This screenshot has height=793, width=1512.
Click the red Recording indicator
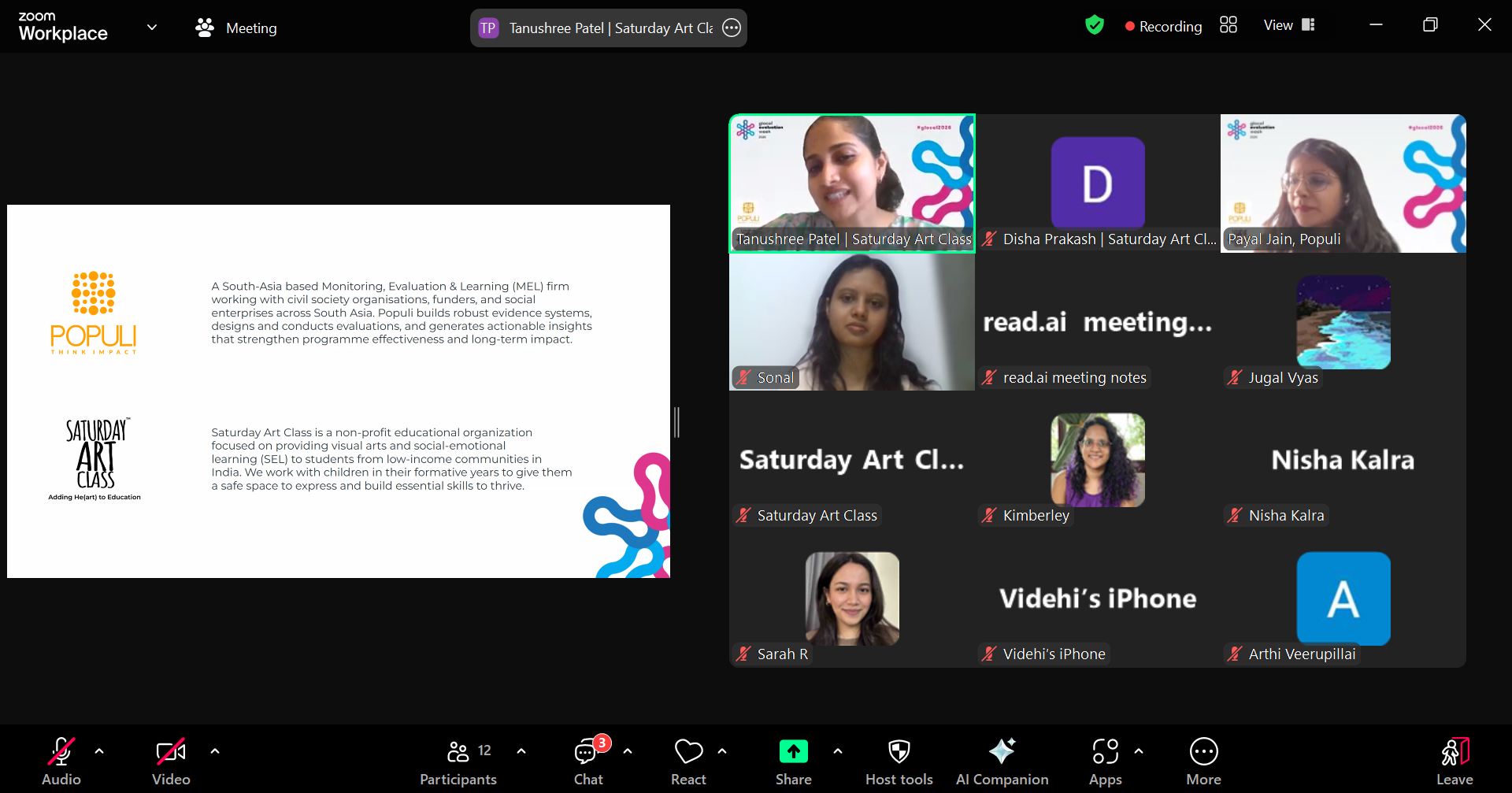(1163, 26)
